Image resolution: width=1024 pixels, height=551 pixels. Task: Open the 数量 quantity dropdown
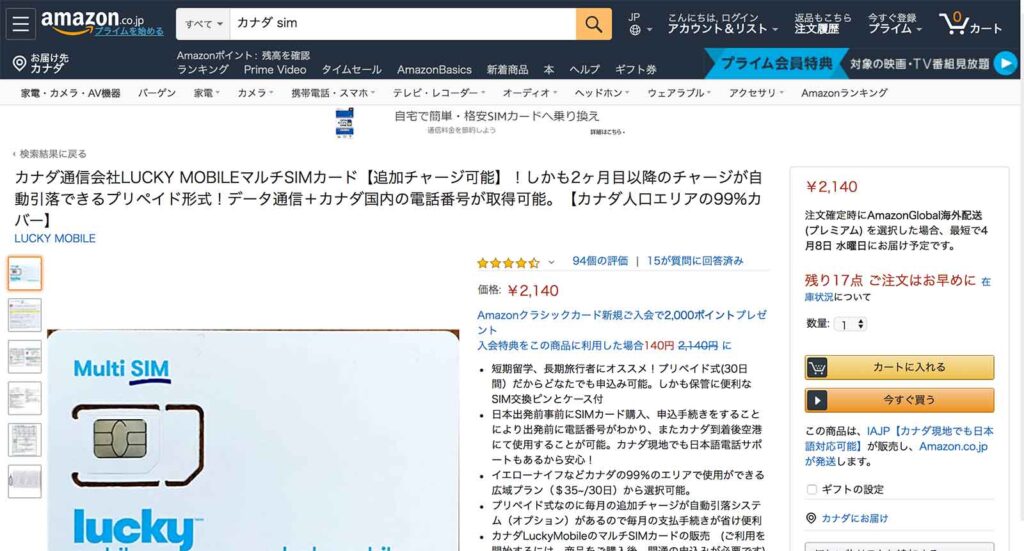pyautogui.click(x=851, y=324)
